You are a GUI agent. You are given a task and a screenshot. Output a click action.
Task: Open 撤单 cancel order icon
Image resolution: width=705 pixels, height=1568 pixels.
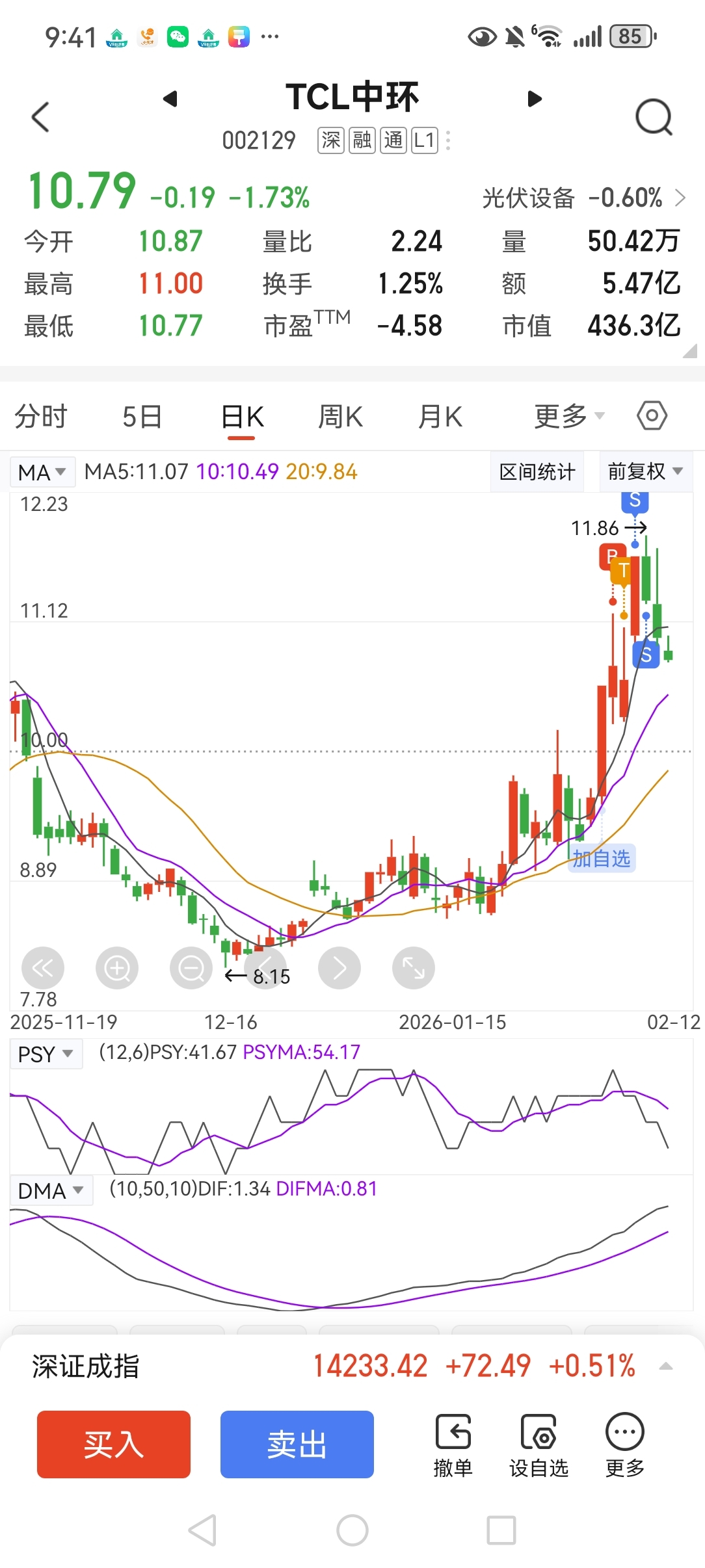pos(453,1446)
